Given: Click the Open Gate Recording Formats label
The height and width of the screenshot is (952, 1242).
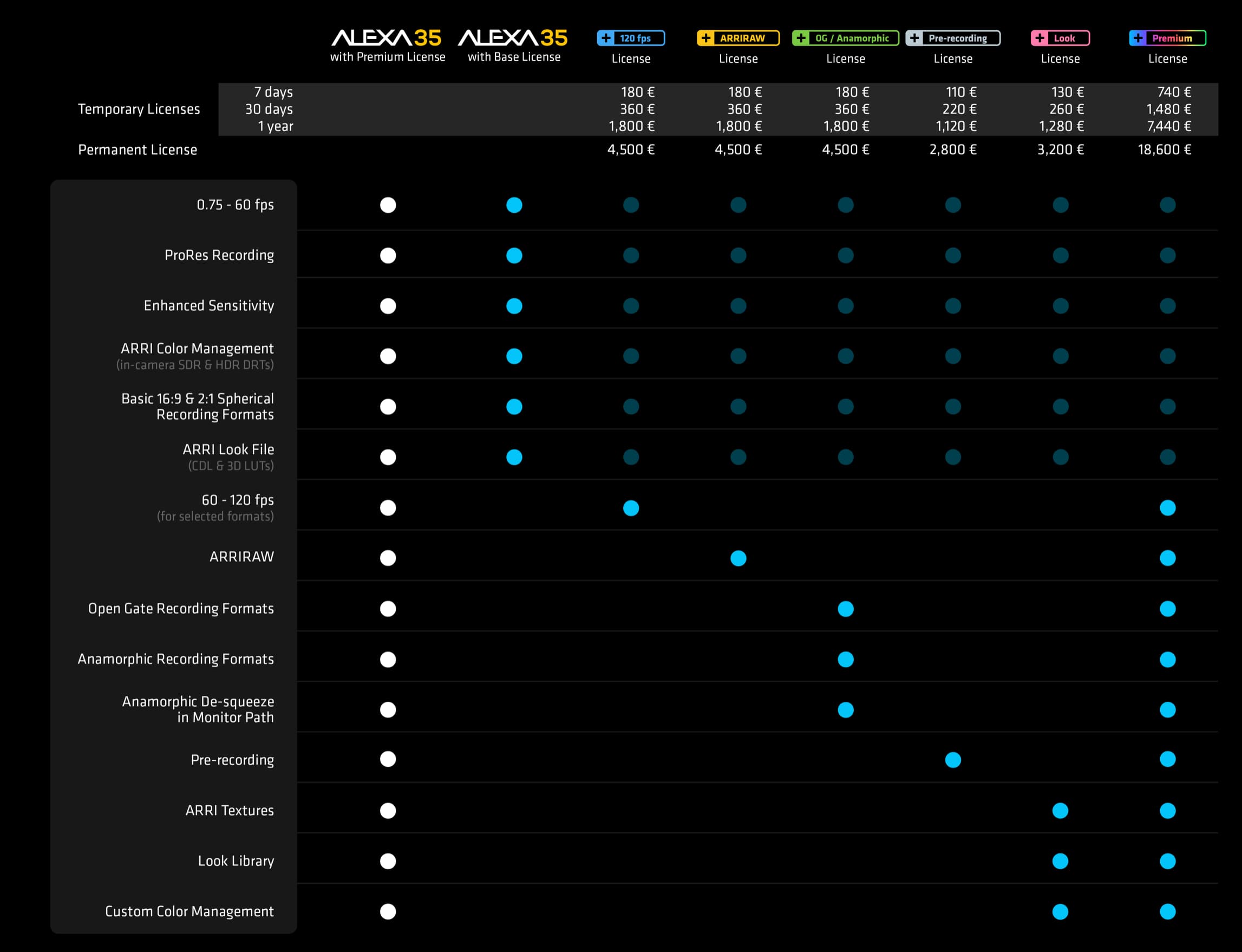Looking at the screenshot, I should point(181,608).
